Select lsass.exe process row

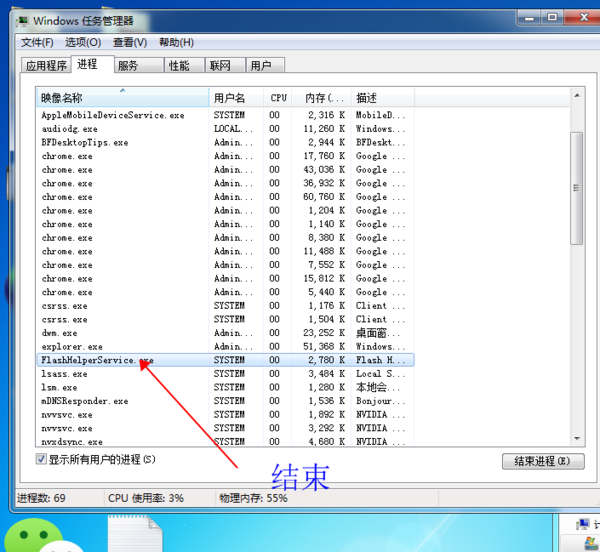pyautogui.click(x=225, y=374)
